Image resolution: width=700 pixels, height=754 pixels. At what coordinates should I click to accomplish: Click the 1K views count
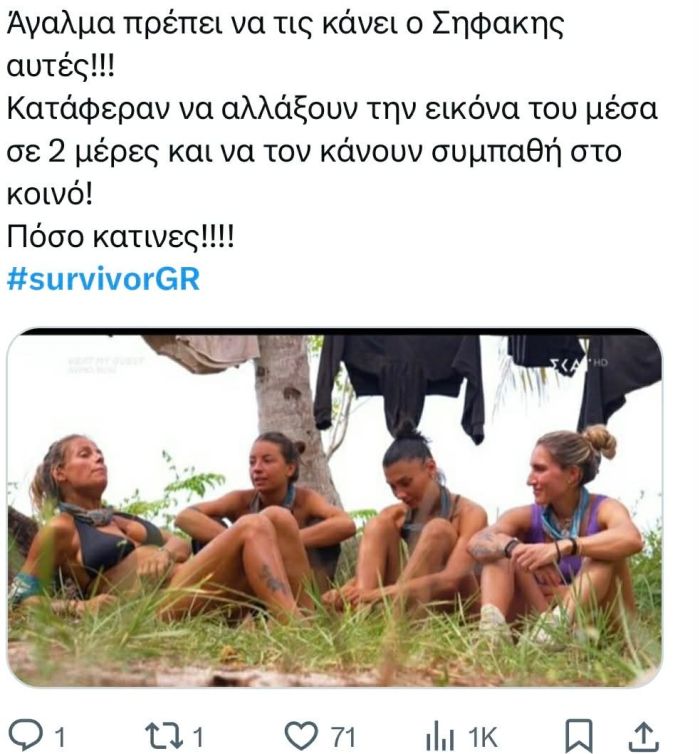click(x=482, y=736)
